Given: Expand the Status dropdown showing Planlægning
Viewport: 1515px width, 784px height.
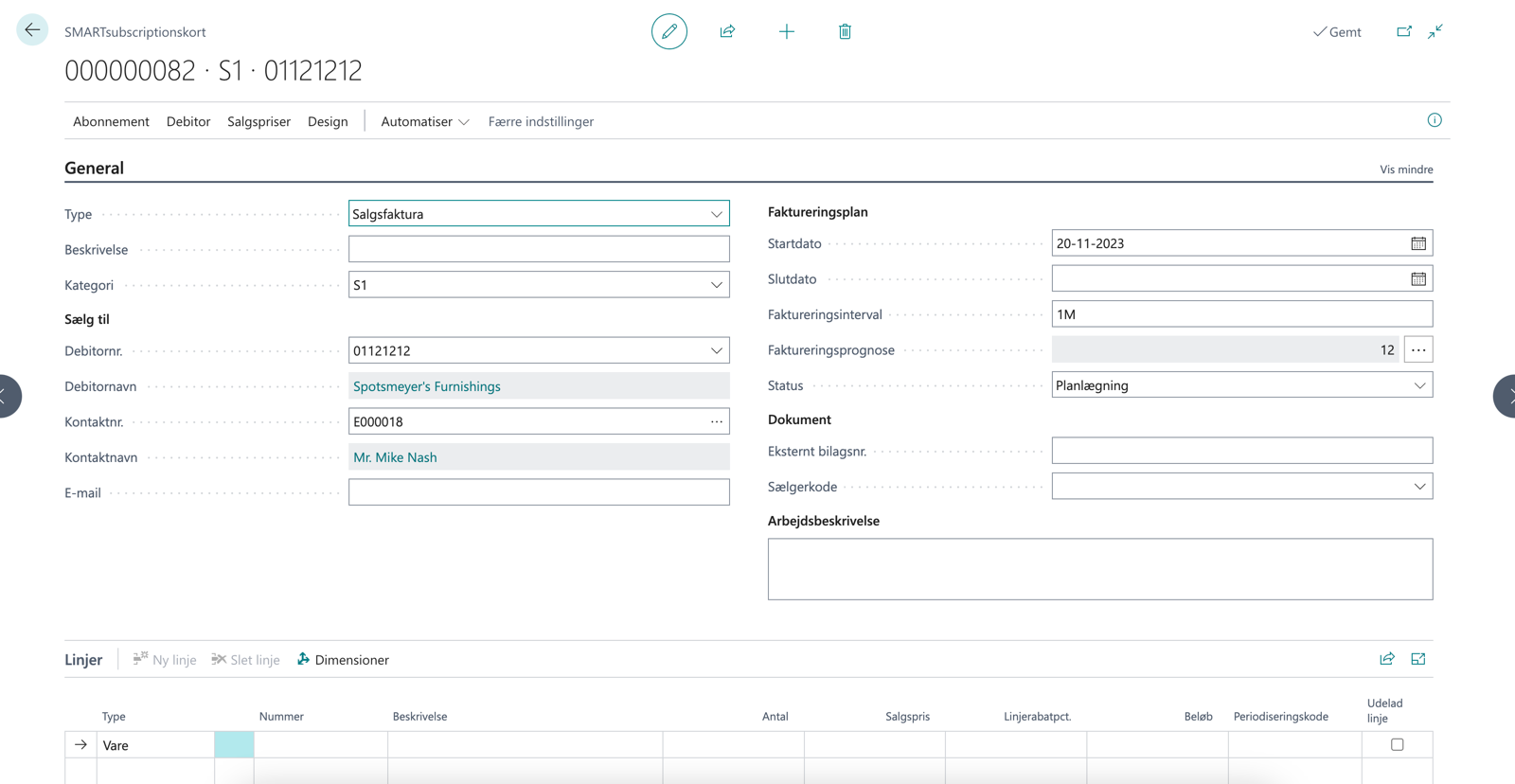Looking at the screenshot, I should pyautogui.click(x=1418, y=385).
